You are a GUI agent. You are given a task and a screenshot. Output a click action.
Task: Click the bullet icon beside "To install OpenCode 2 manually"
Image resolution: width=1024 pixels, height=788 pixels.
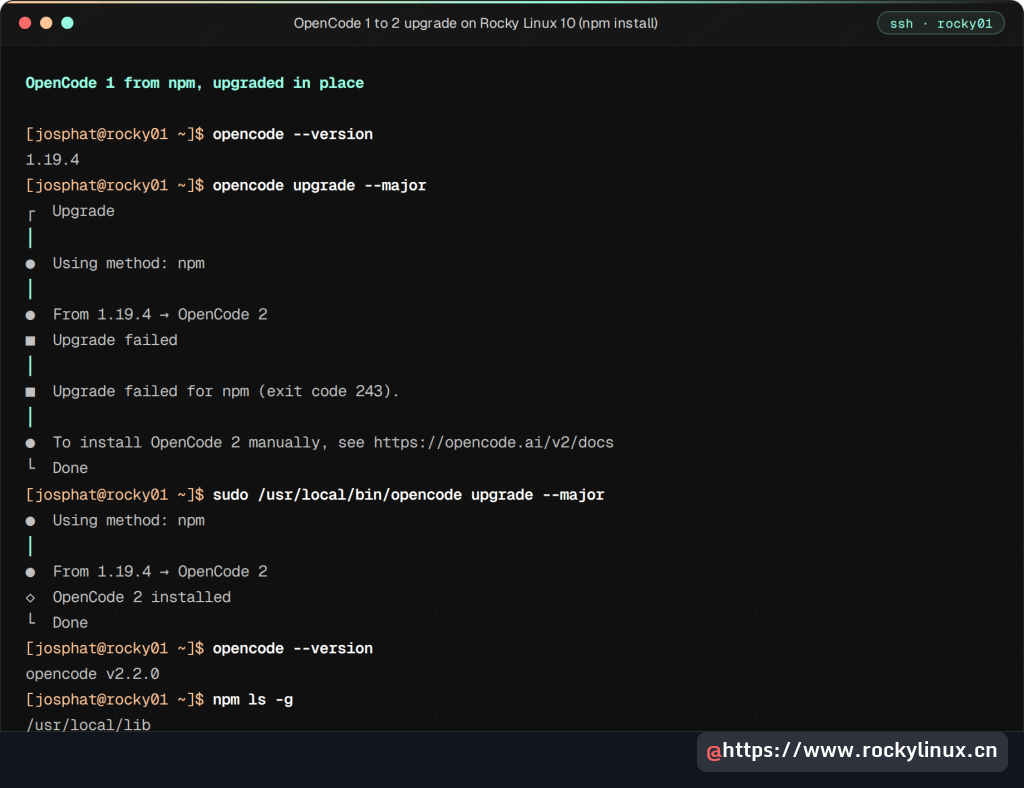pos(30,443)
